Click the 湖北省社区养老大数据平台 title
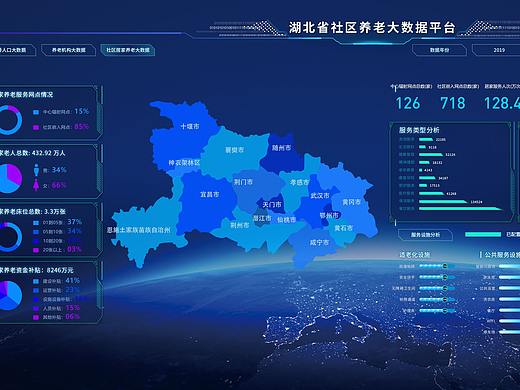Screen dimensions: 520x390 [x=372, y=28]
